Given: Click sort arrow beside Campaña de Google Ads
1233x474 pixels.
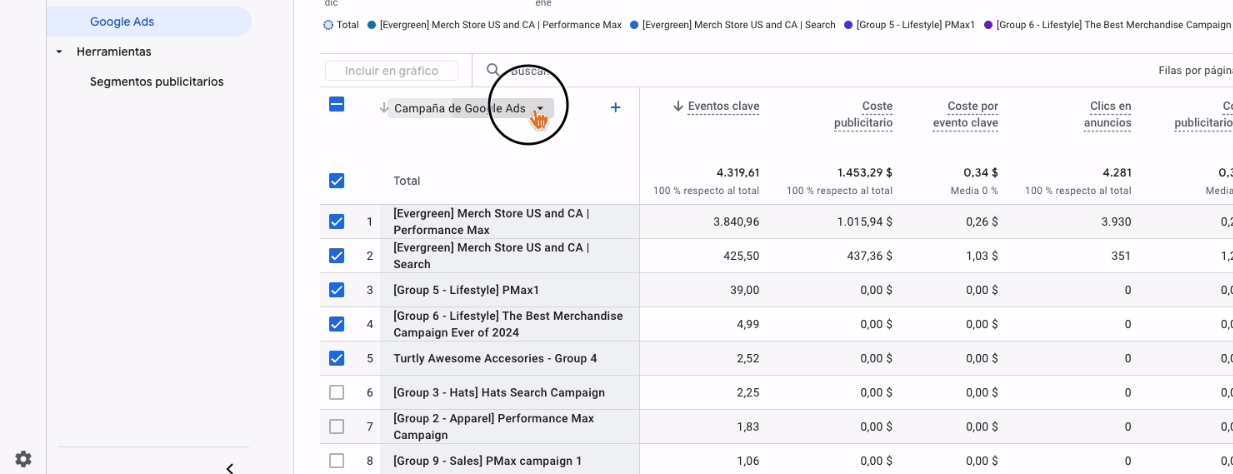Looking at the screenshot, I should click(384, 108).
